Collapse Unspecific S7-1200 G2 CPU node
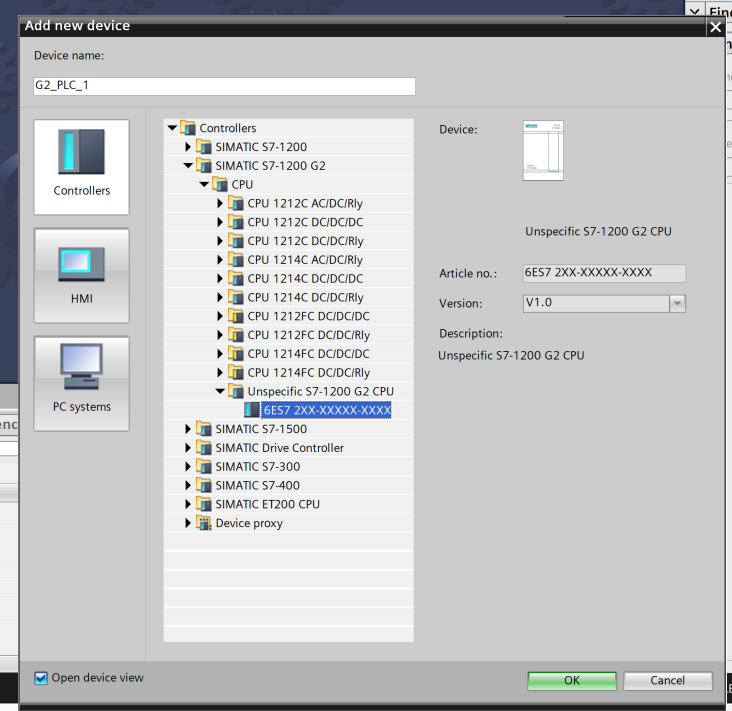 pyautogui.click(x=220, y=391)
